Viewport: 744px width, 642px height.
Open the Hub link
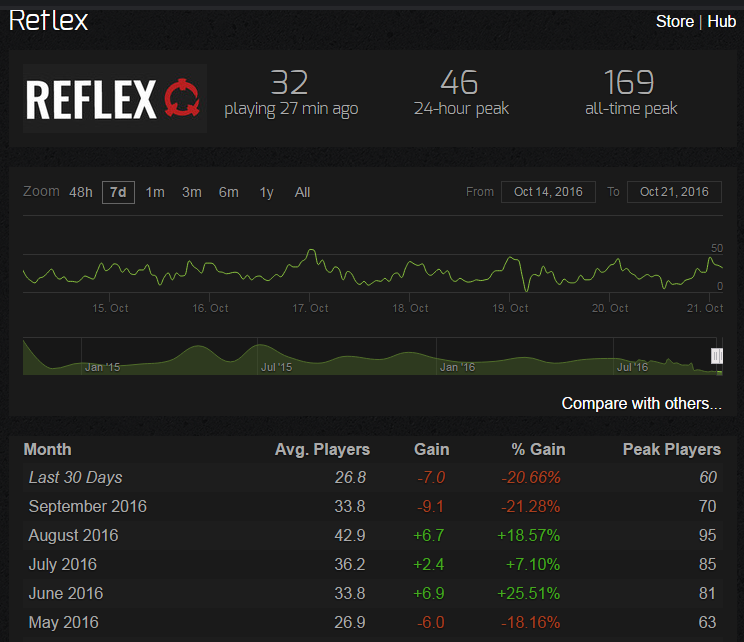coord(721,21)
